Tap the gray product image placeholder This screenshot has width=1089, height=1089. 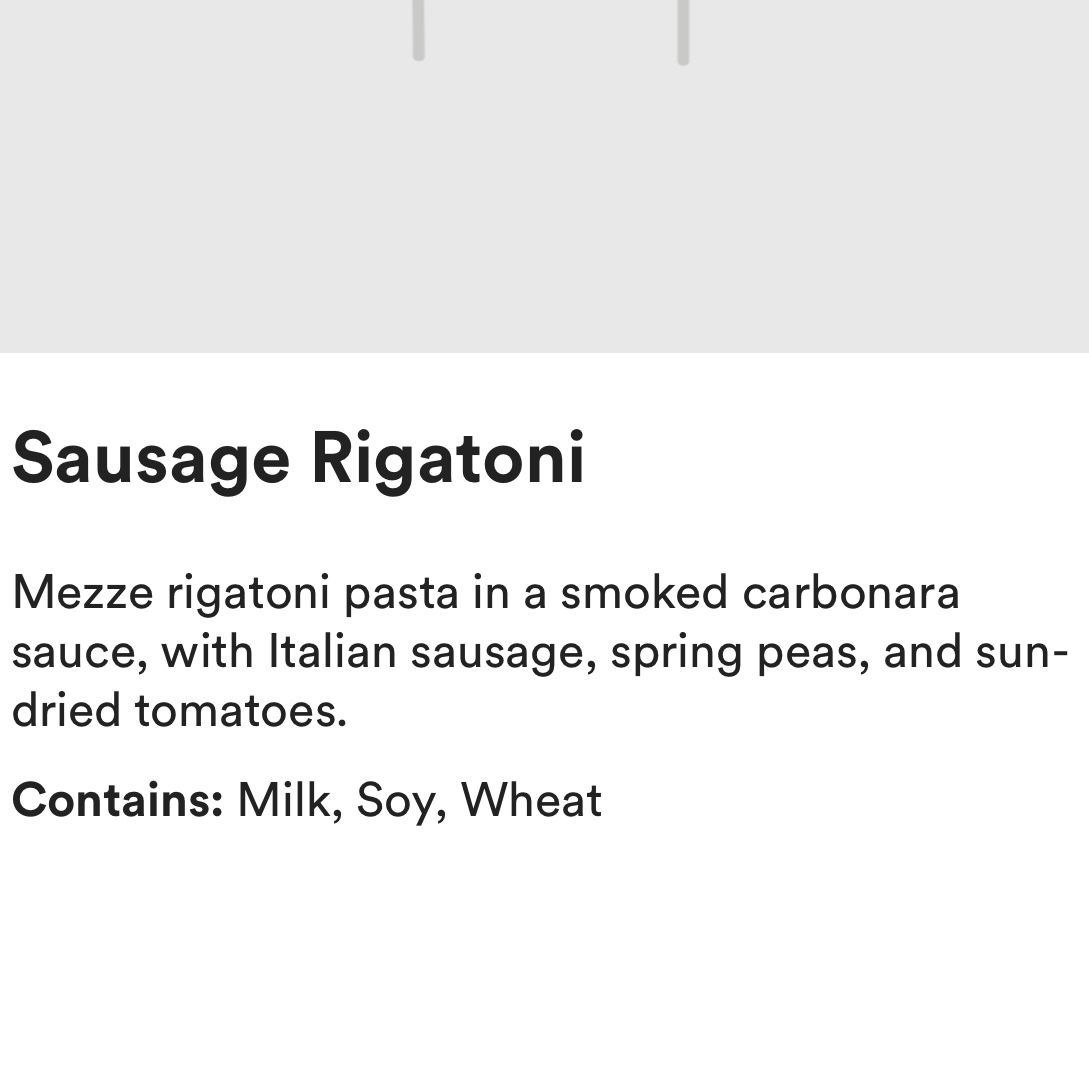(x=544, y=176)
